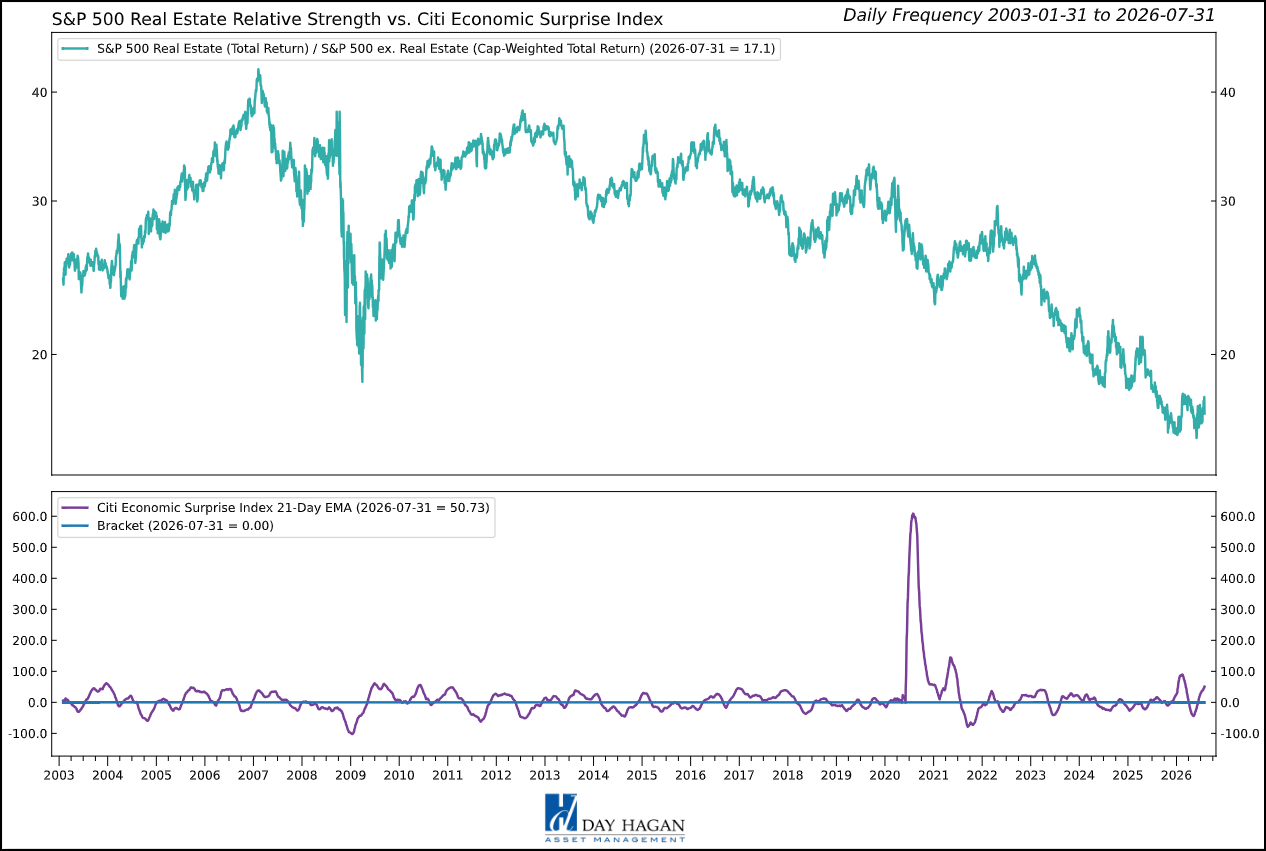
Task: Click the x-axis year label '2007'
Action: click(x=253, y=775)
